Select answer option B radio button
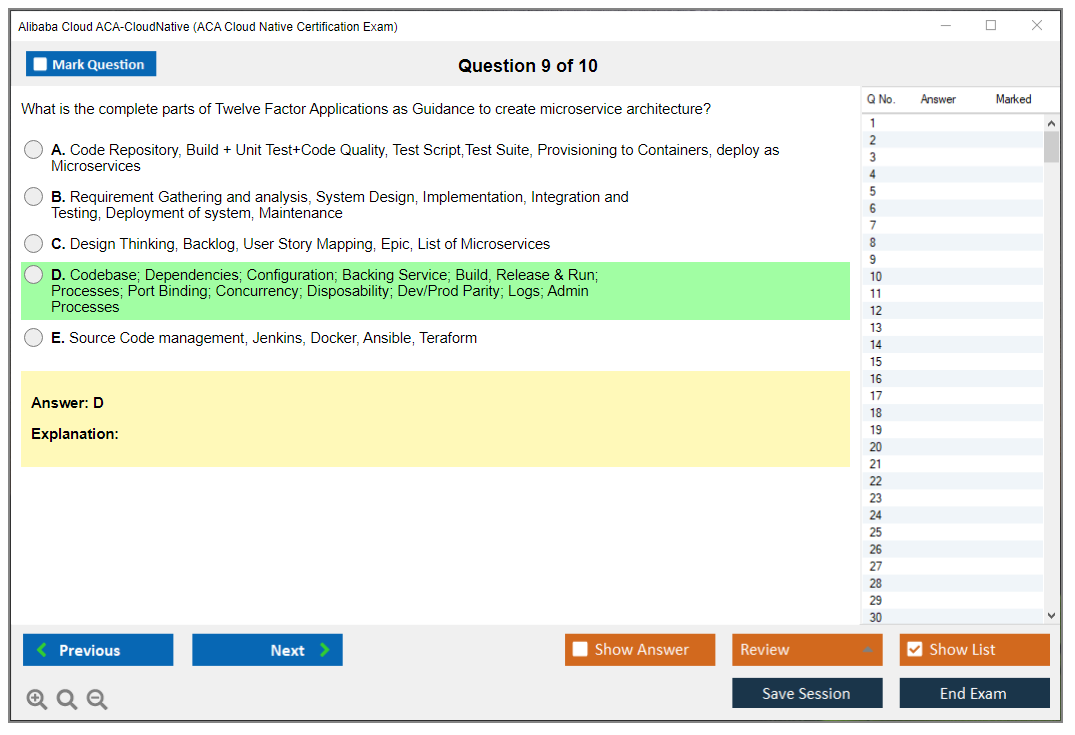Screen dimensions: 1075x735 (34, 197)
